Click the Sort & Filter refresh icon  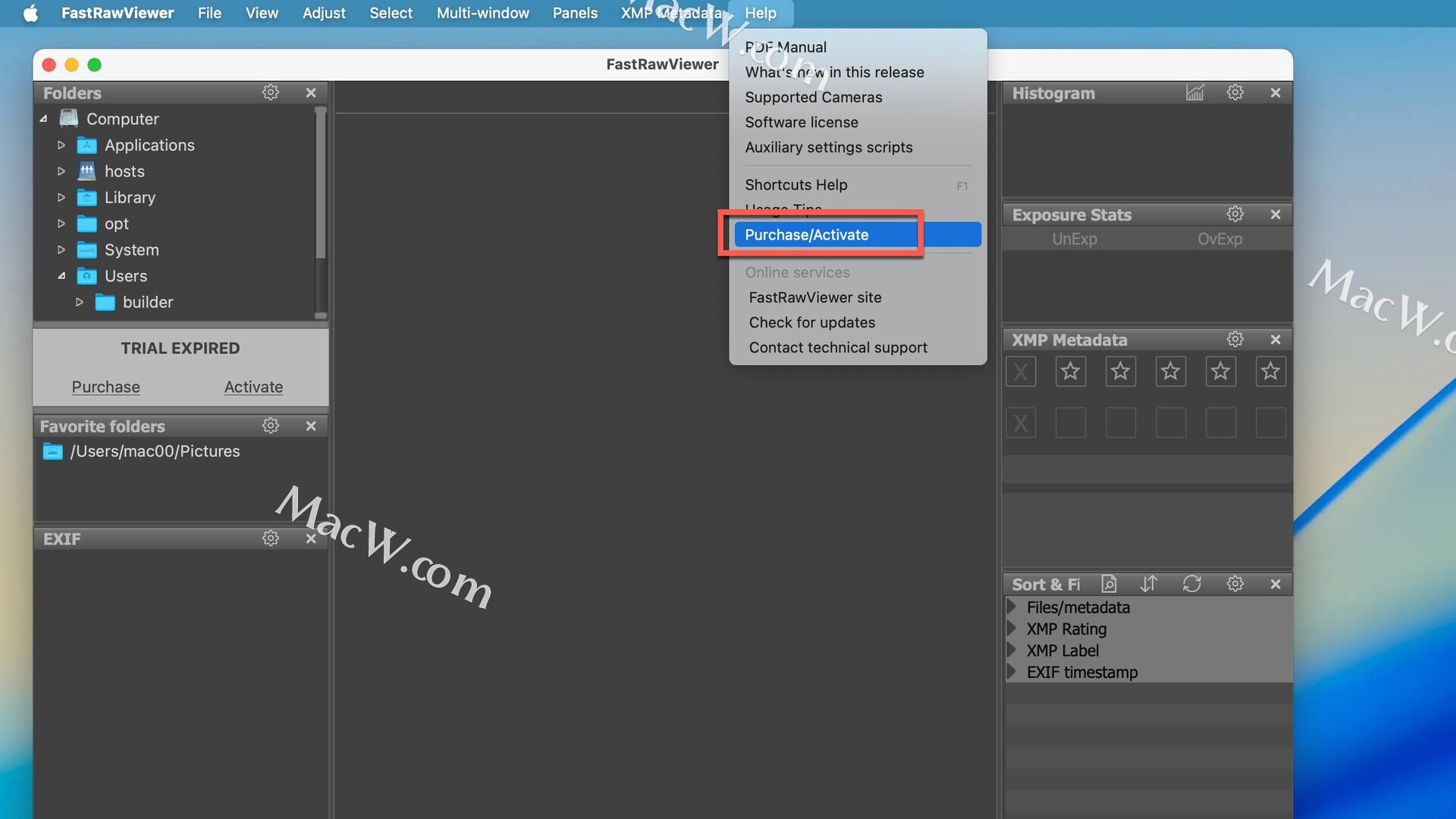pyautogui.click(x=1191, y=584)
